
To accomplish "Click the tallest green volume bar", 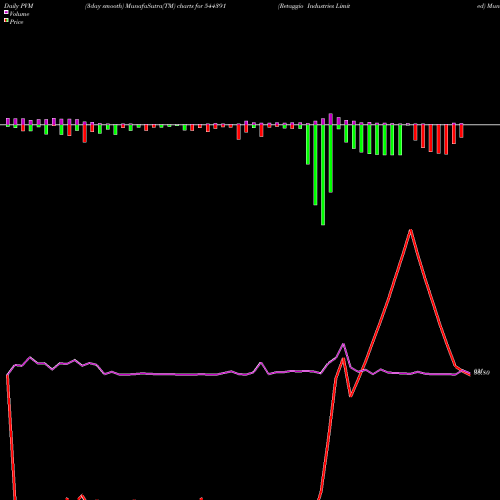I will point(323,175).
